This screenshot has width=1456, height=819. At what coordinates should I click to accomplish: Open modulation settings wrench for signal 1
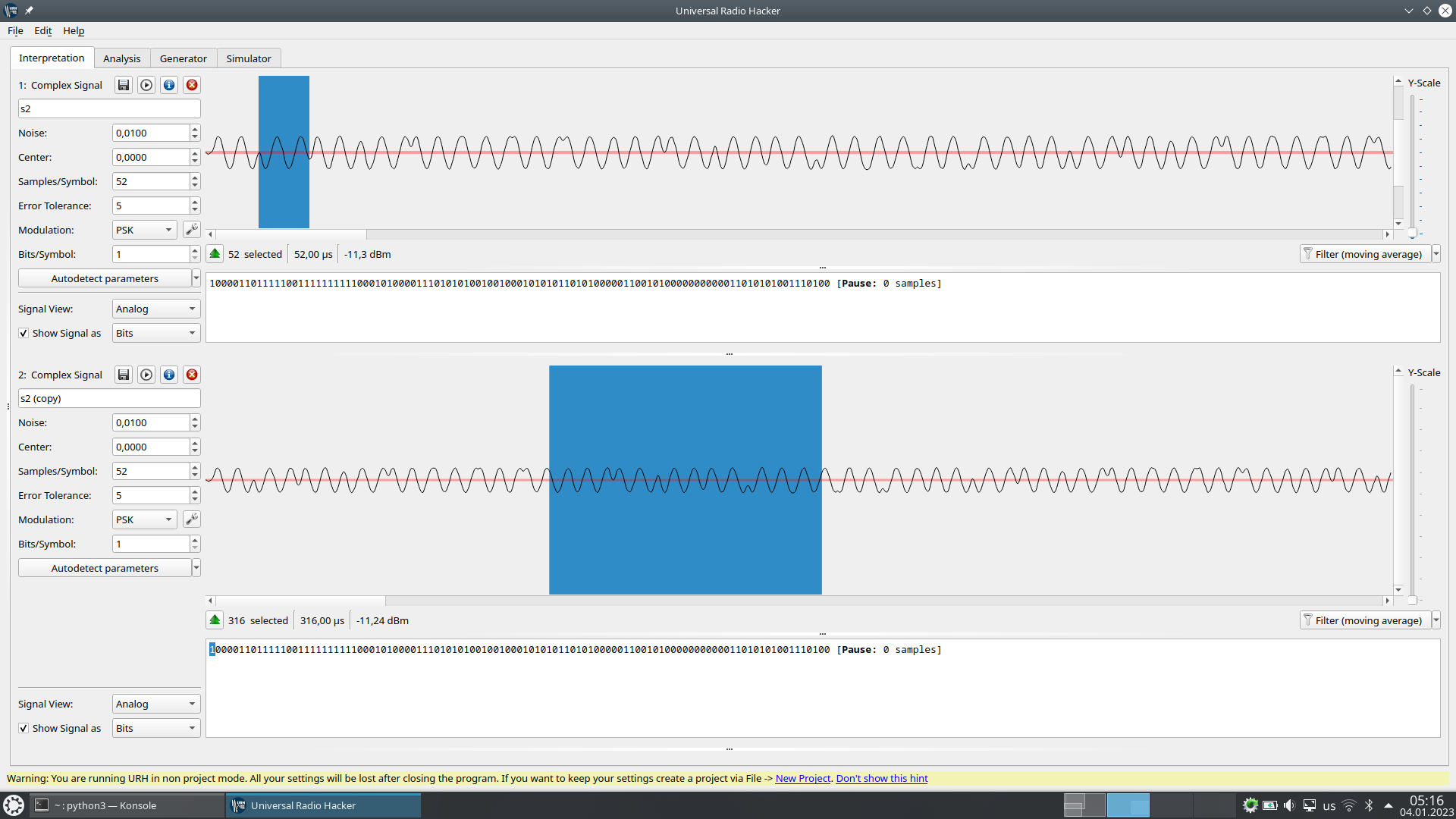point(192,229)
